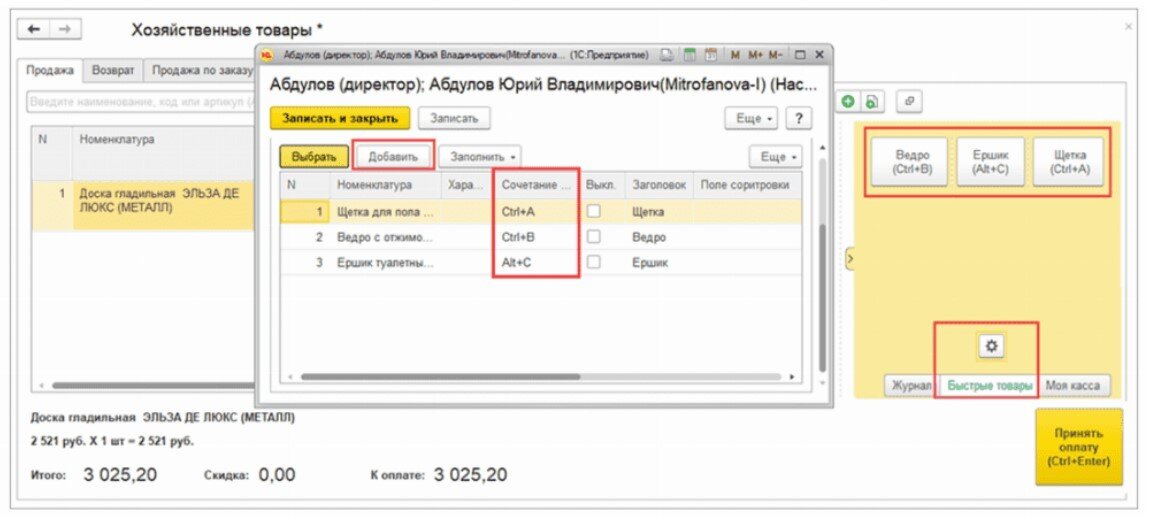Select the Ершик туалетны... row
The image size is (1151, 516).
[541, 262]
